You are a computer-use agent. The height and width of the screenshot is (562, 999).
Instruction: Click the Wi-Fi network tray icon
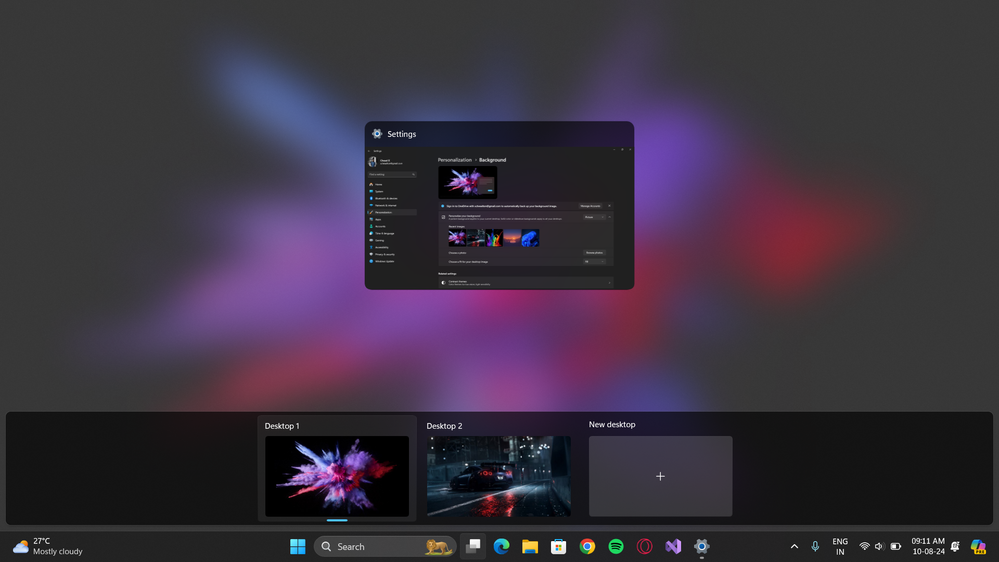865,546
